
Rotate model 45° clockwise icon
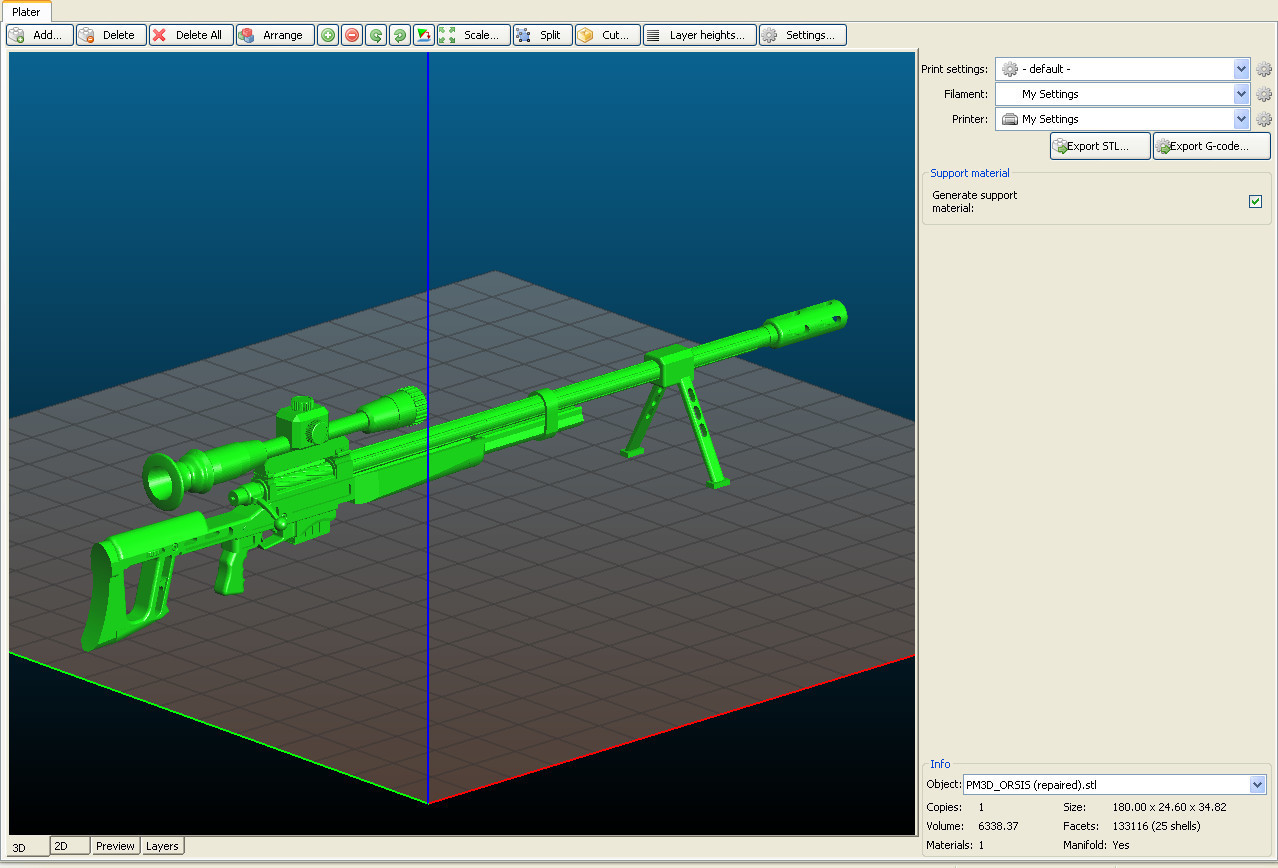pos(400,35)
